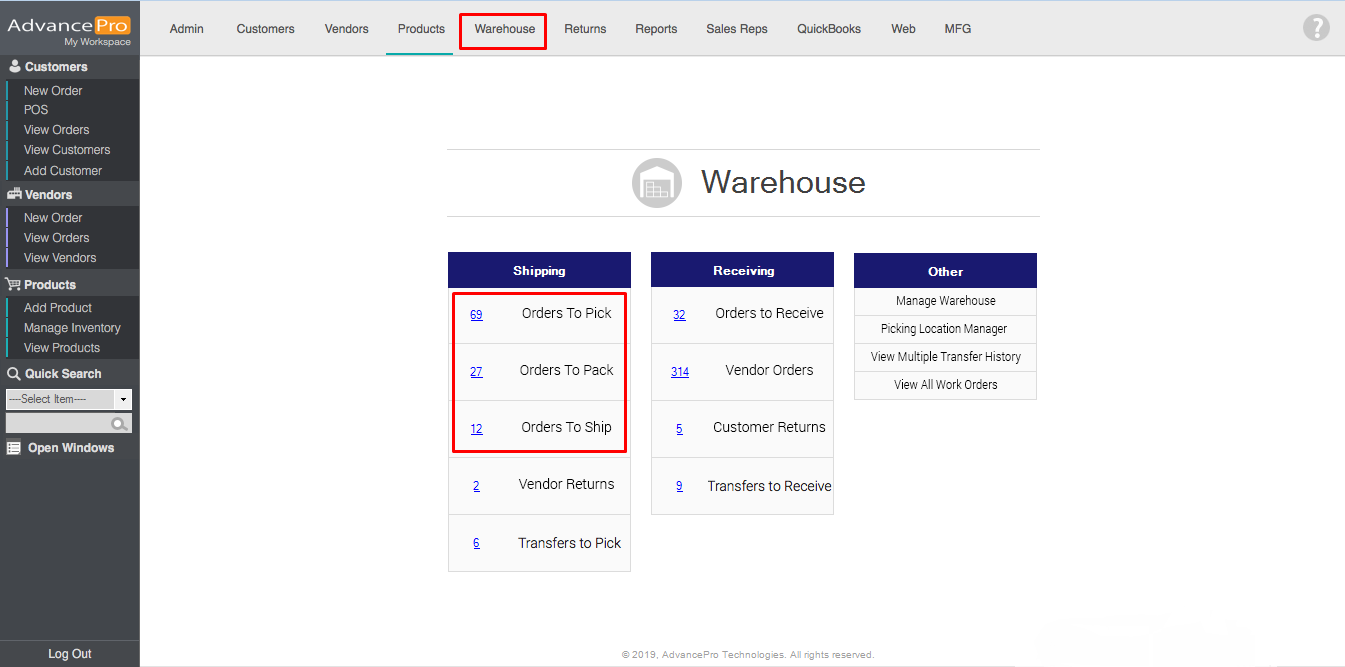This screenshot has width=1345, height=667.
Task: Click the Products cart icon in sidebar
Action: click(x=13, y=285)
